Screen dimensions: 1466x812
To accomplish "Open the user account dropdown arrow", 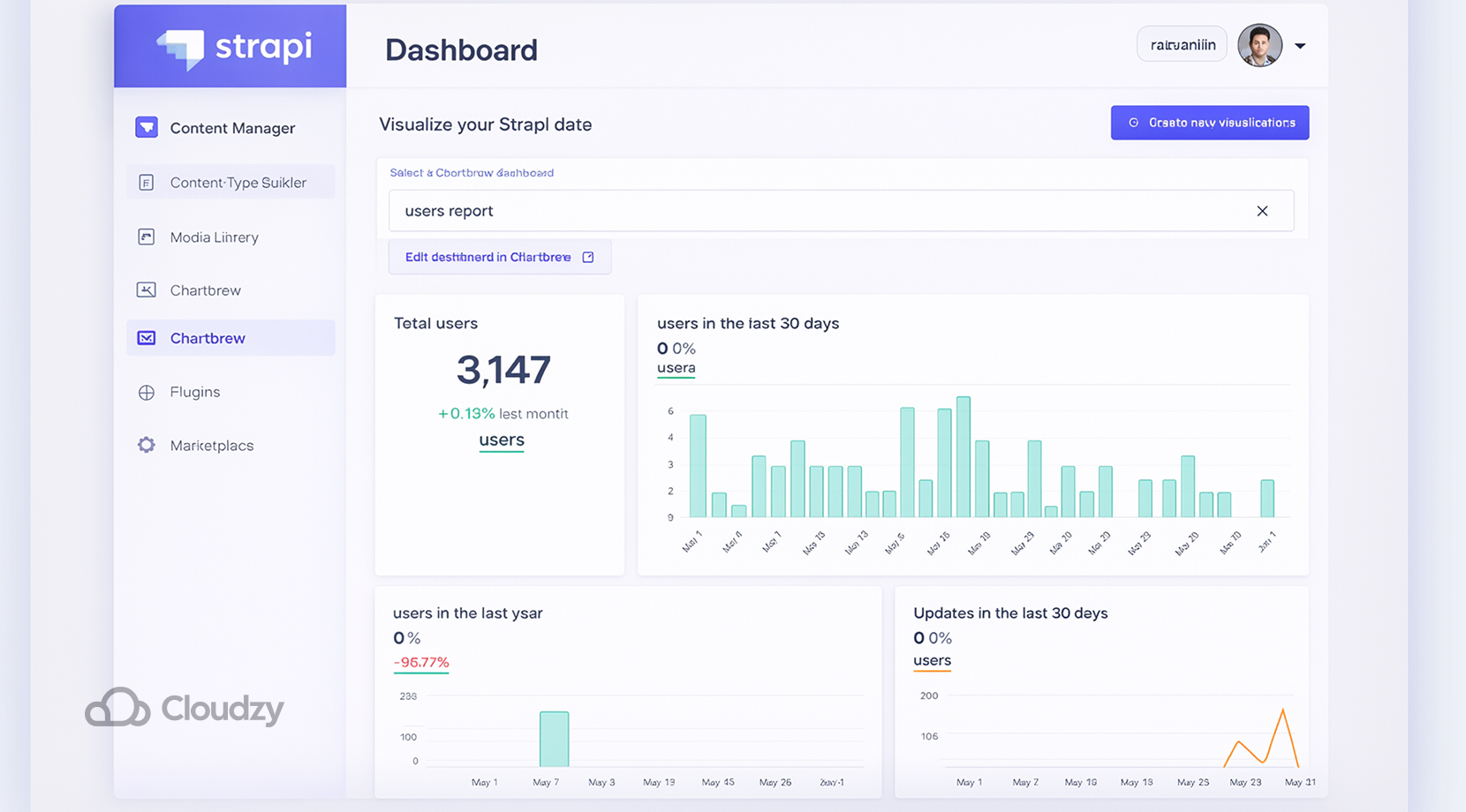I will (x=1300, y=44).
